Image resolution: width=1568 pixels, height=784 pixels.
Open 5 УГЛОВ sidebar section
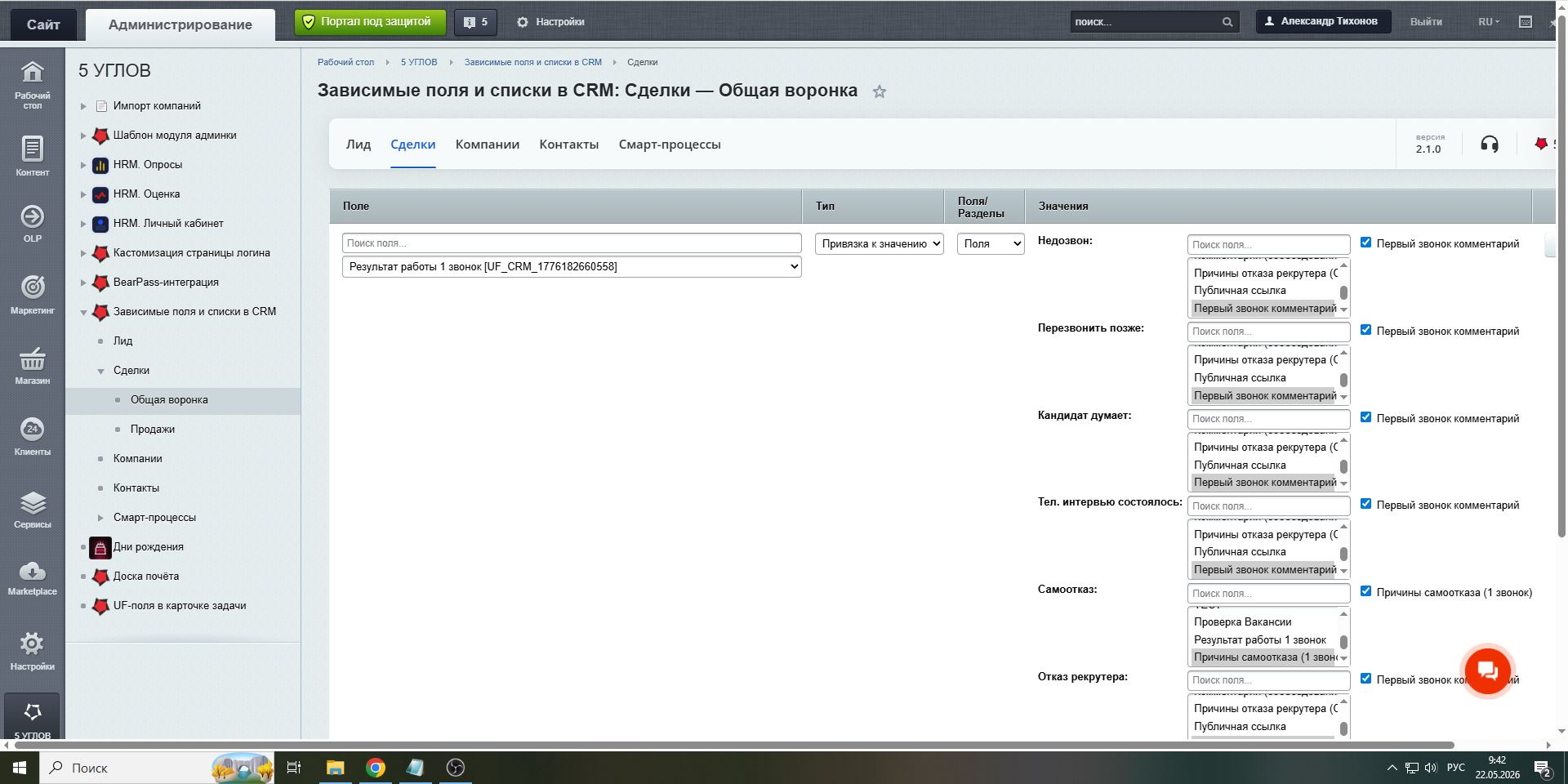coord(32,719)
